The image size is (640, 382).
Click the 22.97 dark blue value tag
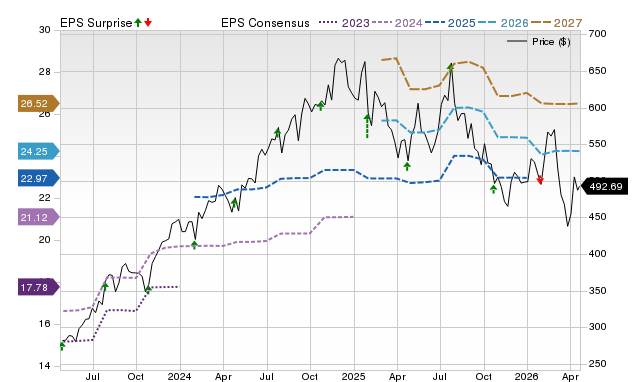(x=38, y=178)
